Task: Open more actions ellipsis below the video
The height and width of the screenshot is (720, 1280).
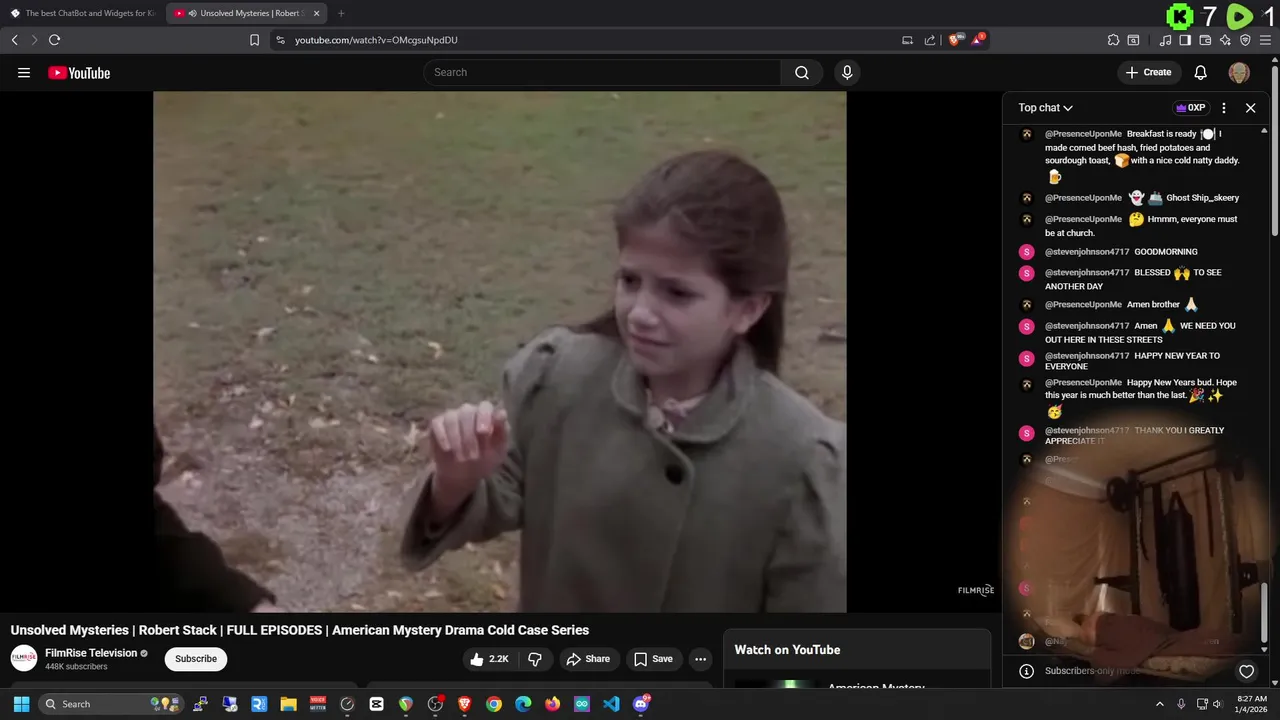Action: click(700, 659)
